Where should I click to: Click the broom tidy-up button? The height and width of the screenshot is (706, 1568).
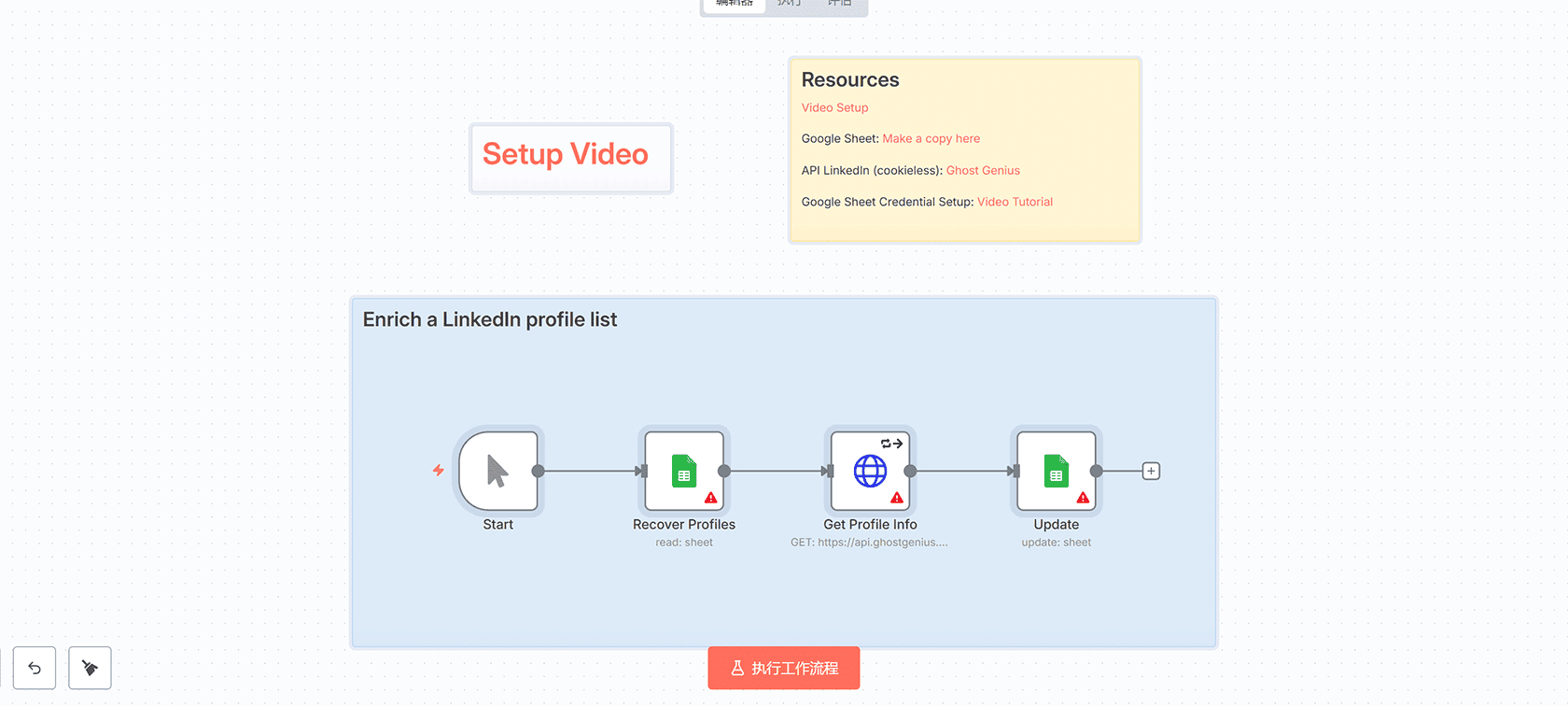(x=90, y=668)
